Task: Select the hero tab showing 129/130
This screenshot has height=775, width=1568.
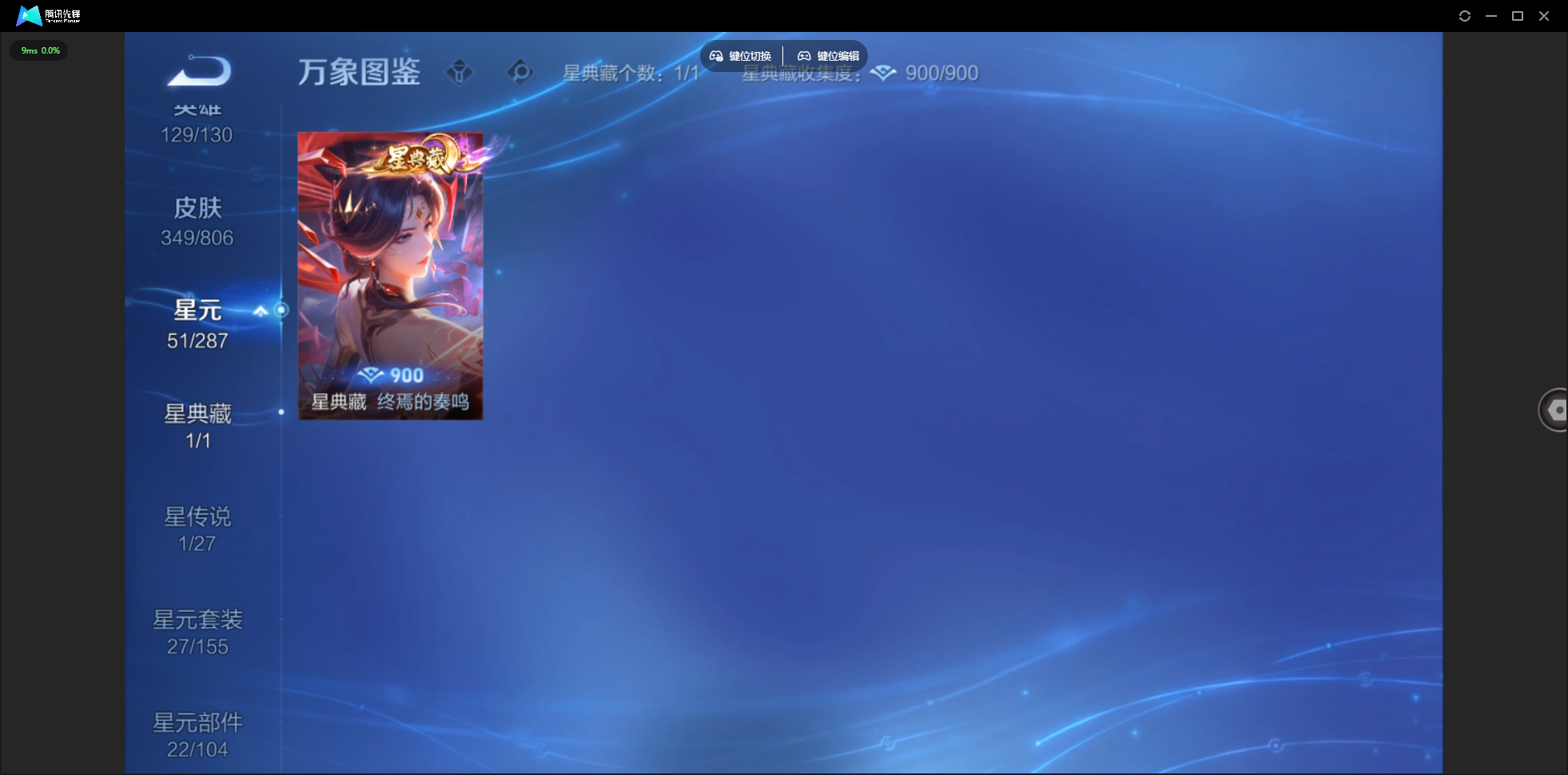Action: click(x=197, y=125)
